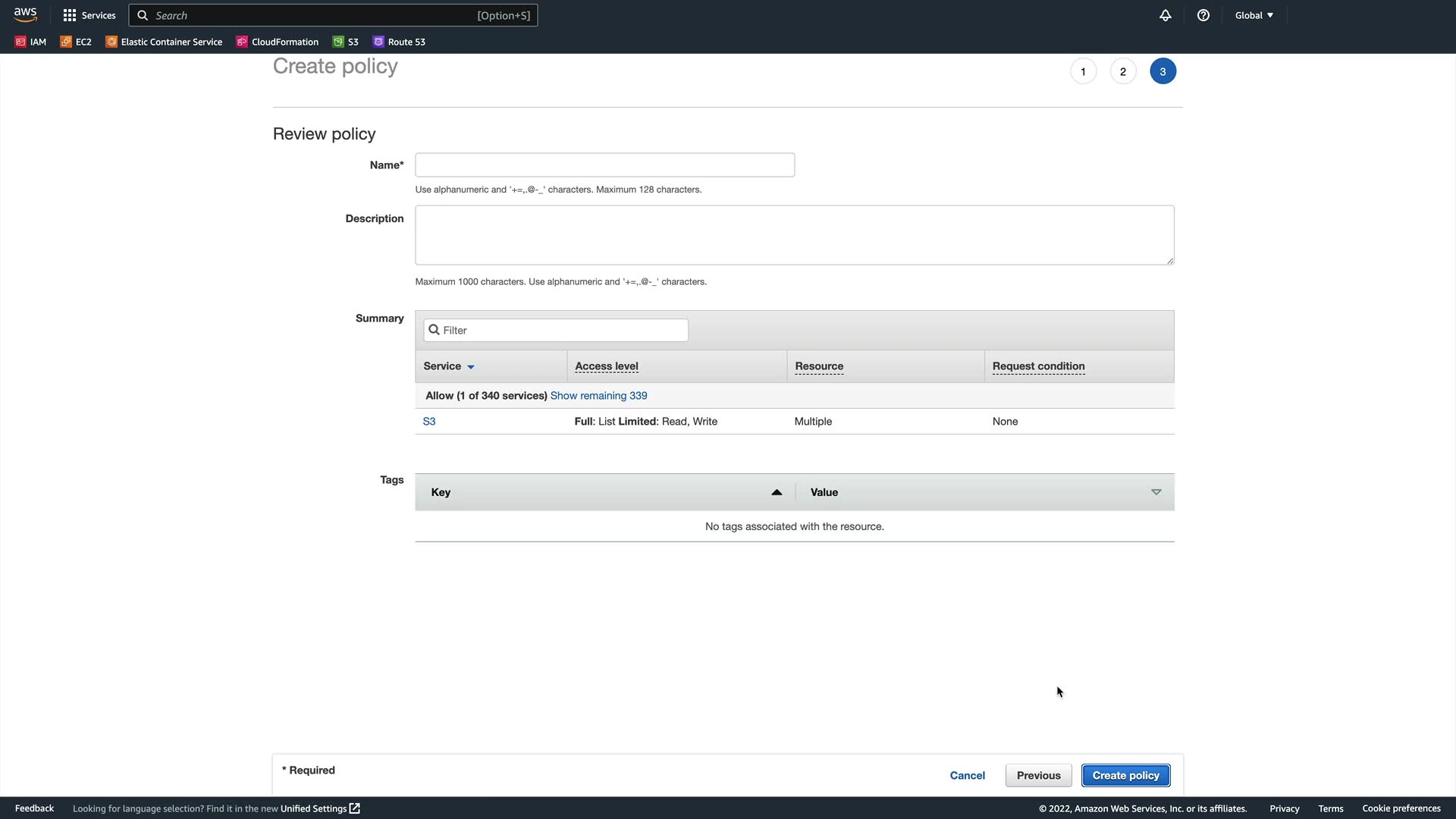This screenshot has width=1456, height=819.
Task: Go to wizard step 2
Action: tap(1122, 71)
